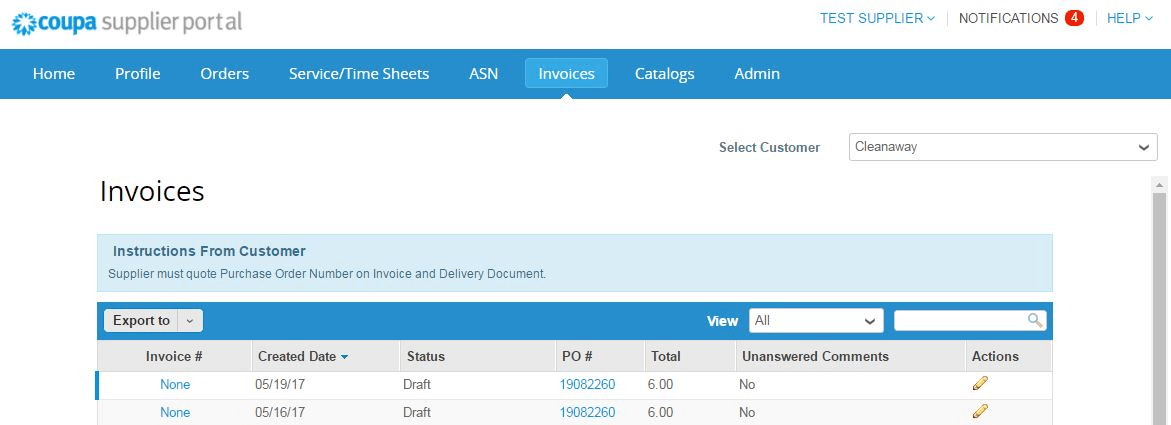Click the search magnifier icon
The image size is (1171, 425).
tap(1035, 320)
